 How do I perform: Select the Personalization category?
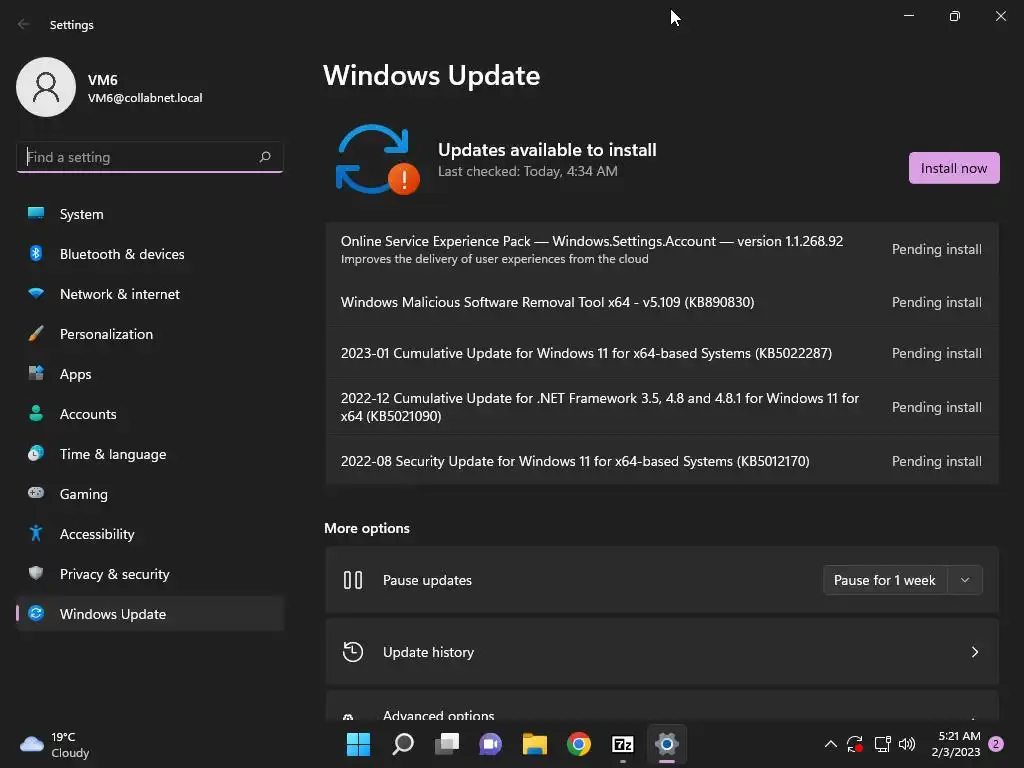click(x=150, y=334)
